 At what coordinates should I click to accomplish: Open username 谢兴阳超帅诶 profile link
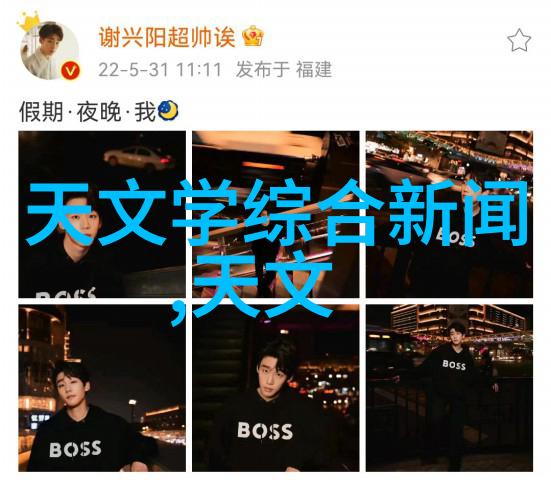(x=167, y=37)
